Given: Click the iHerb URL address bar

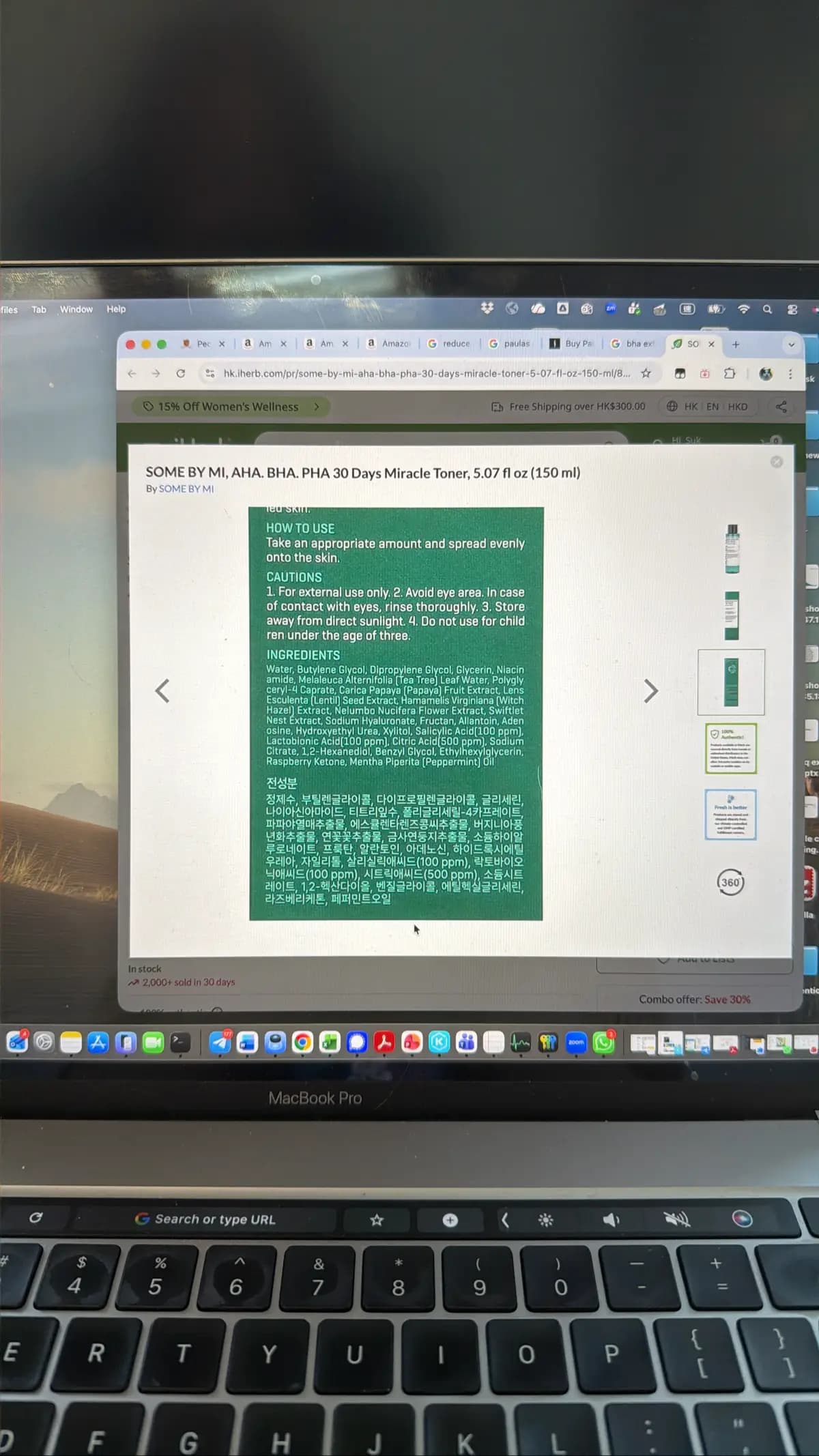Looking at the screenshot, I should tap(427, 373).
